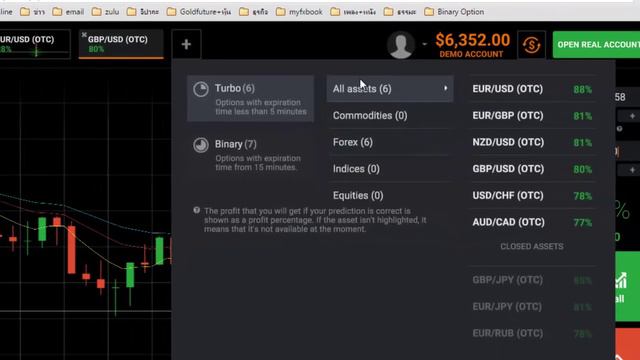
Task: Click the closed EUR/JPY (OTC) asset
Action: click(532, 307)
